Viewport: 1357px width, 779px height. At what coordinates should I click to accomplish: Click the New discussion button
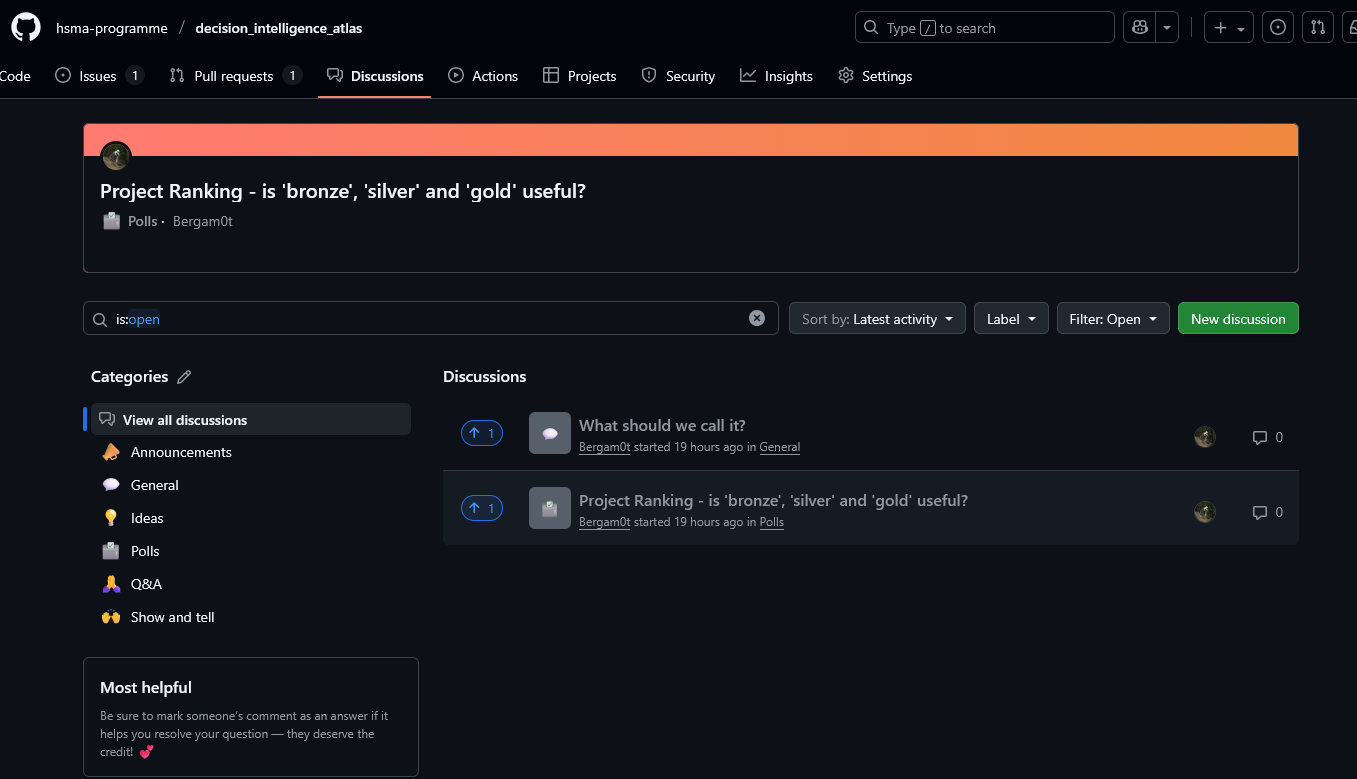pos(1237,319)
